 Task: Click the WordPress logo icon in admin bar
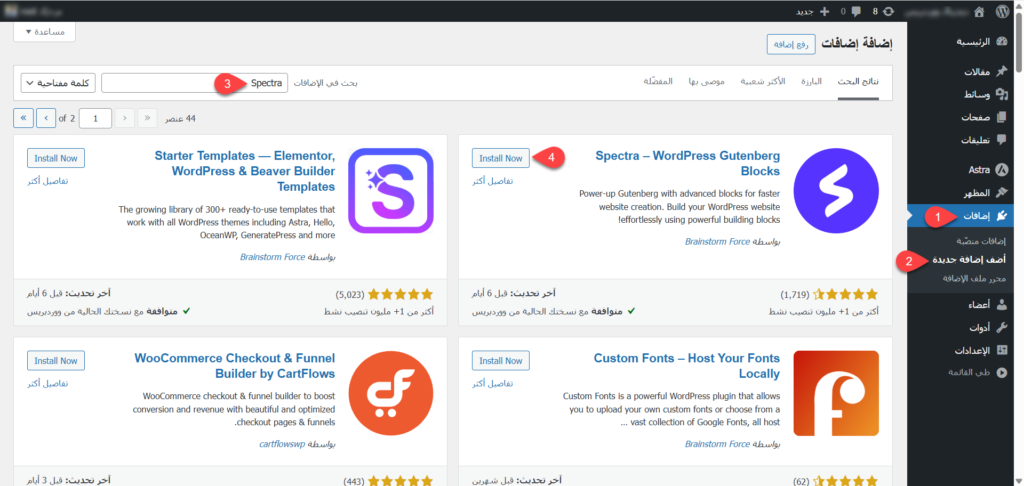pyautogui.click(x=1002, y=11)
